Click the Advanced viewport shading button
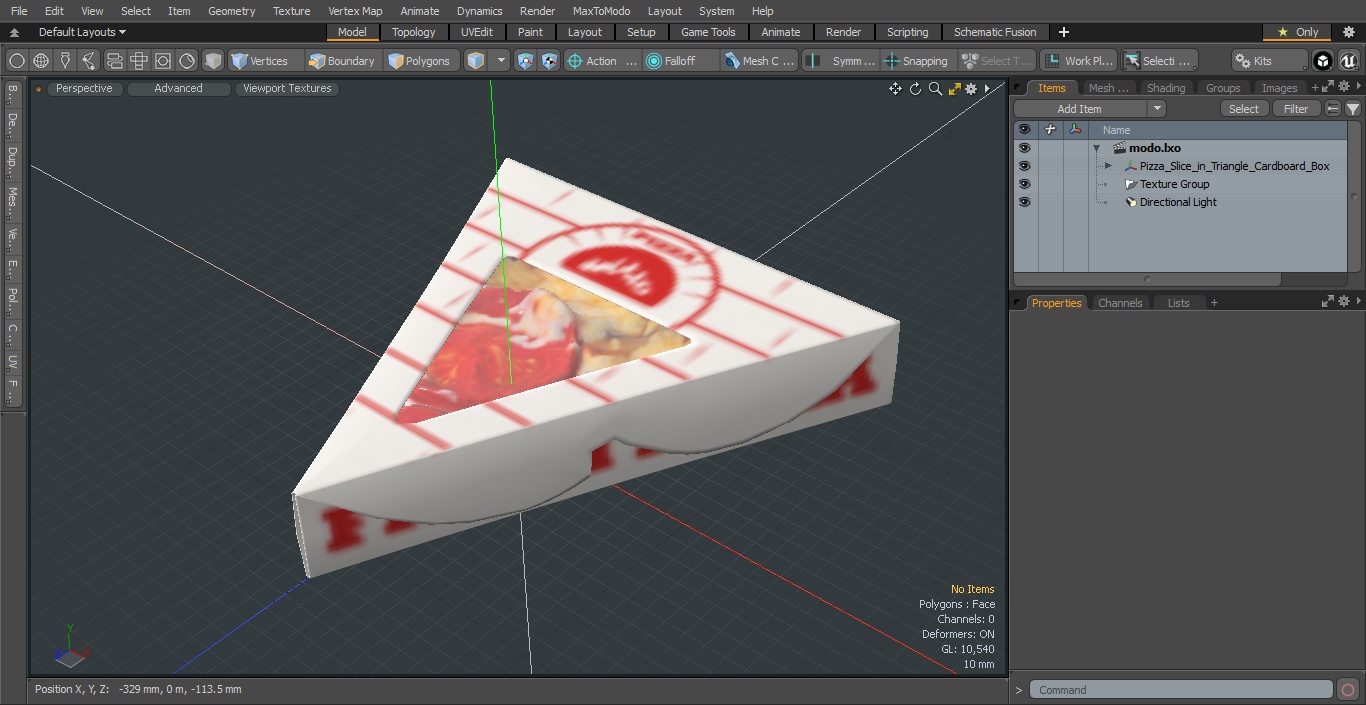 178,88
